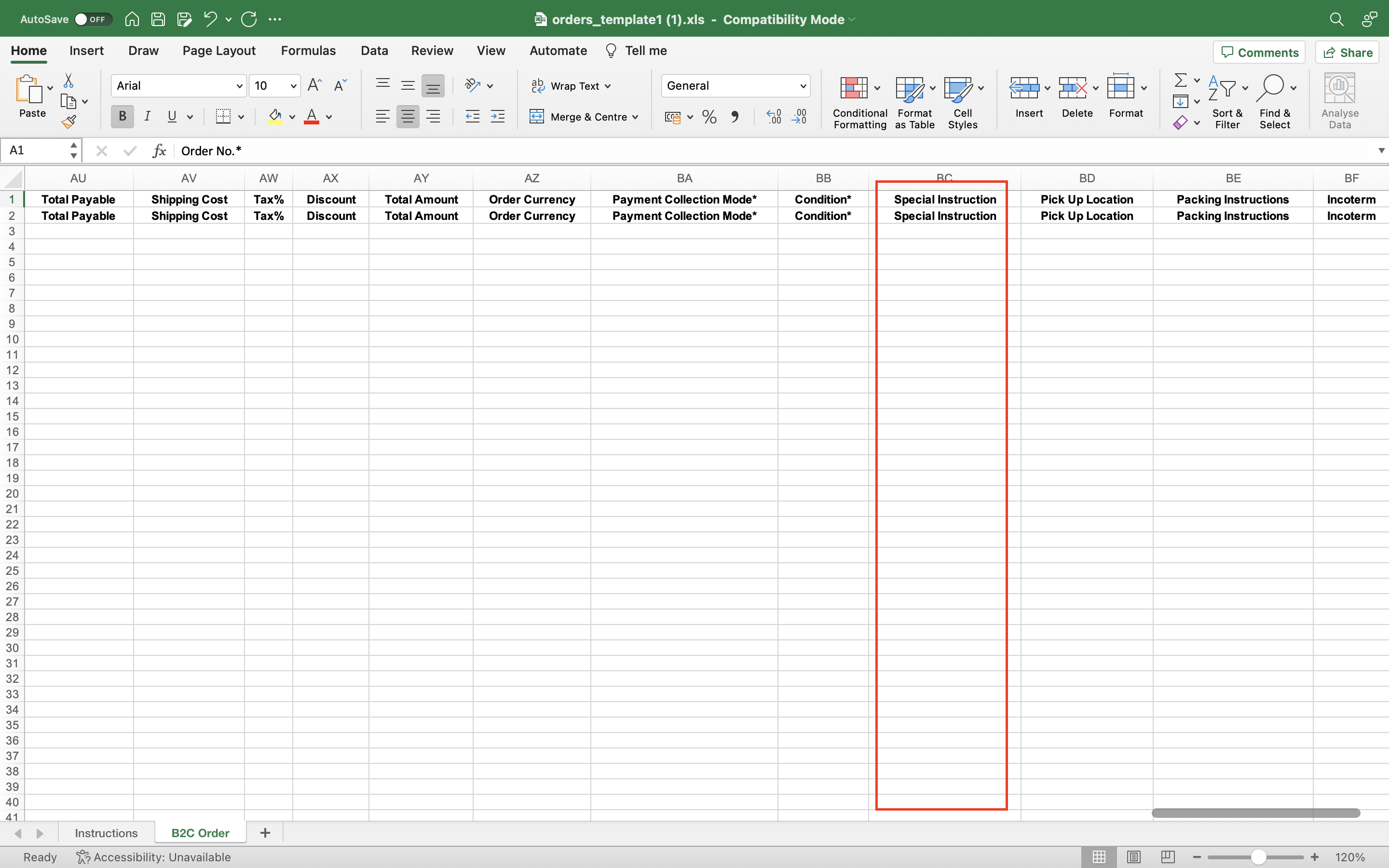Select column BD header
This screenshot has width=1389, height=868.
pos(1087,178)
